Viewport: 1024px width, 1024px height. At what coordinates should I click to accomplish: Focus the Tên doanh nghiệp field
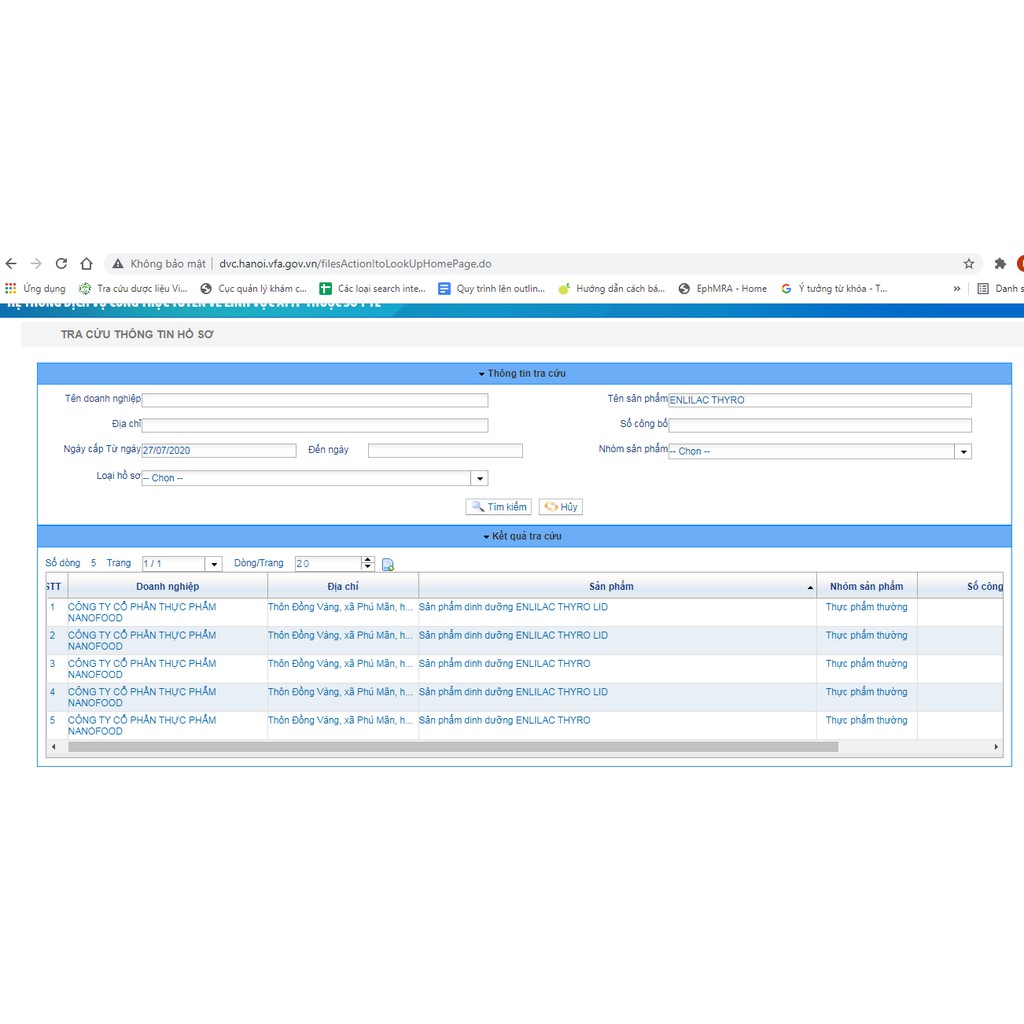pyautogui.click(x=315, y=400)
